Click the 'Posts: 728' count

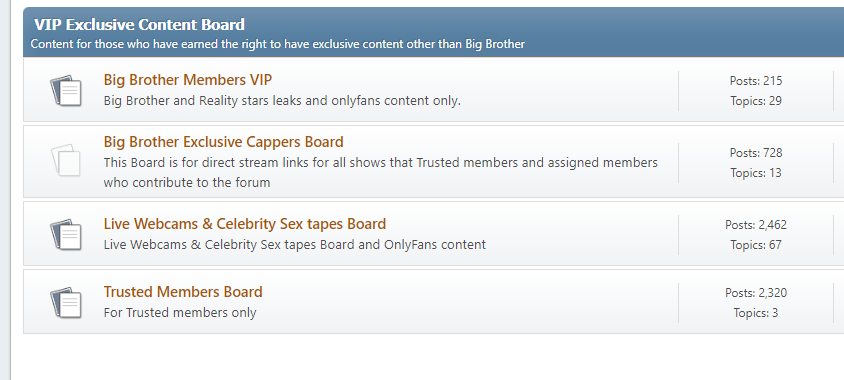756,153
